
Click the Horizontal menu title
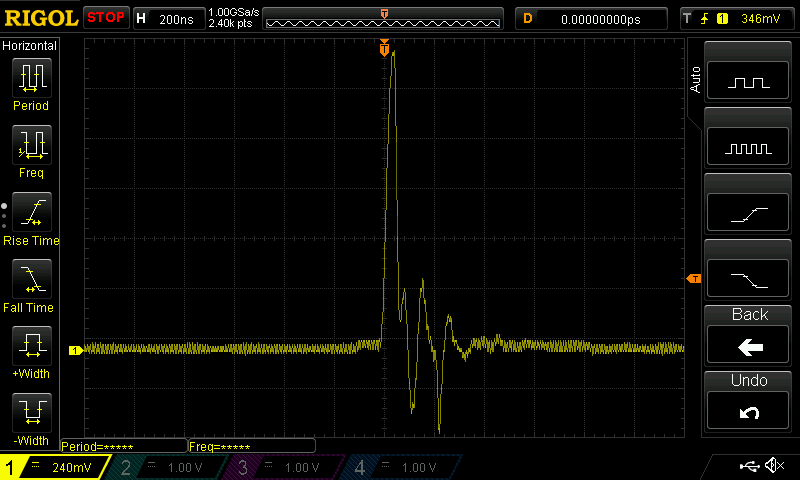(x=29, y=46)
